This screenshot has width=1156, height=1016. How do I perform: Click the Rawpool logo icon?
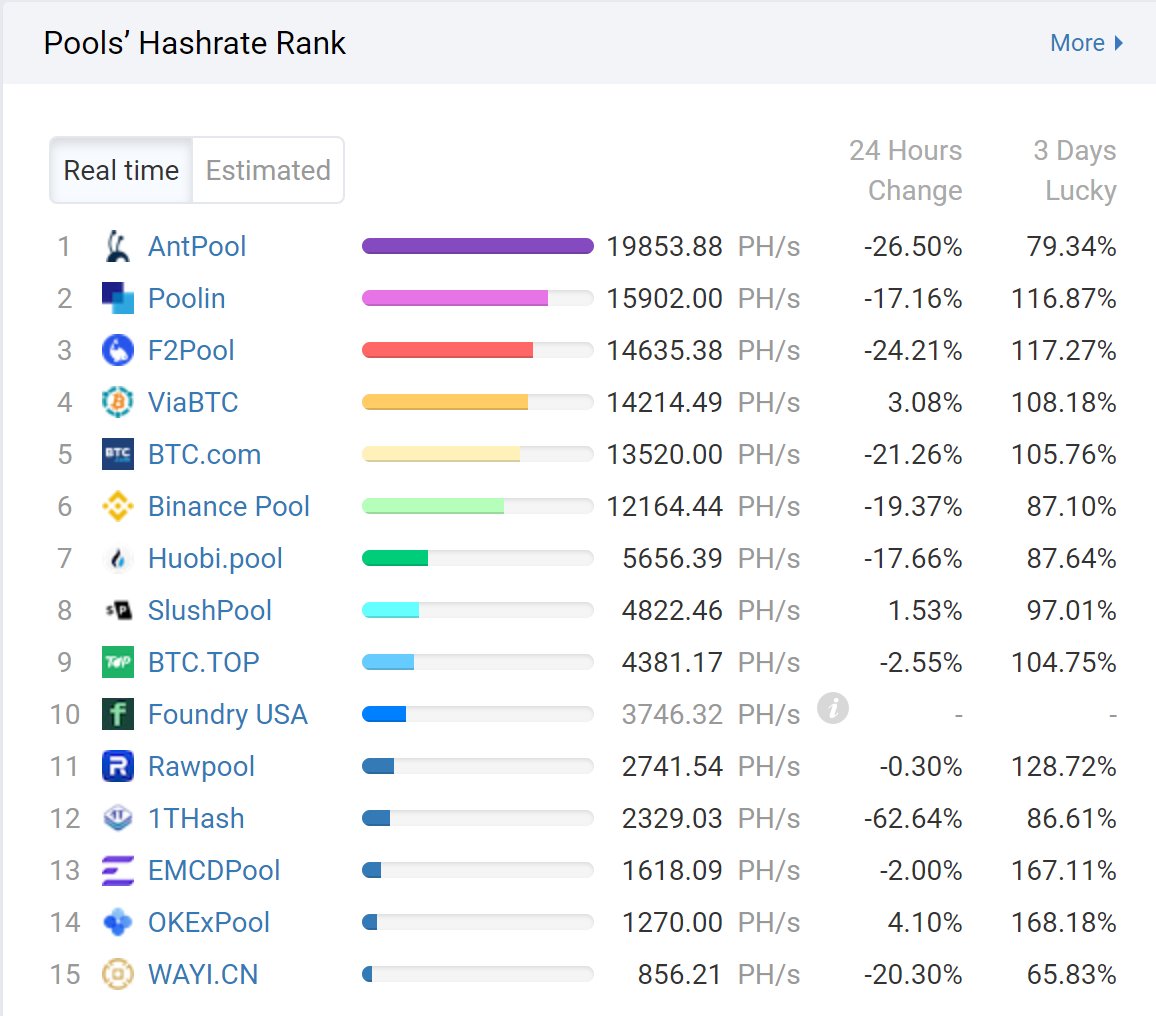[117, 766]
